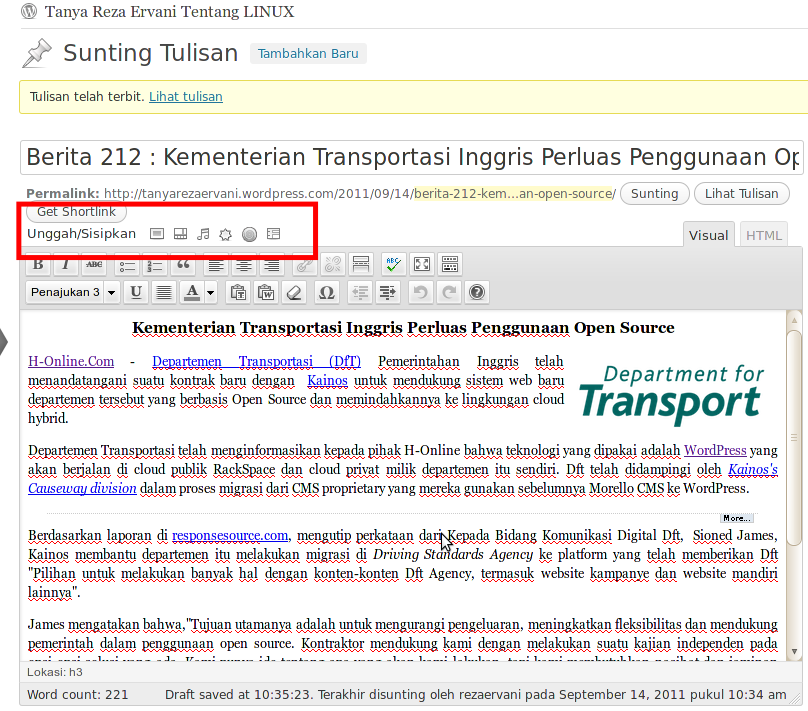The height and width of the screenshot is (711, 808).
Task: Align text to the right
Action: (x=272, y=264)
